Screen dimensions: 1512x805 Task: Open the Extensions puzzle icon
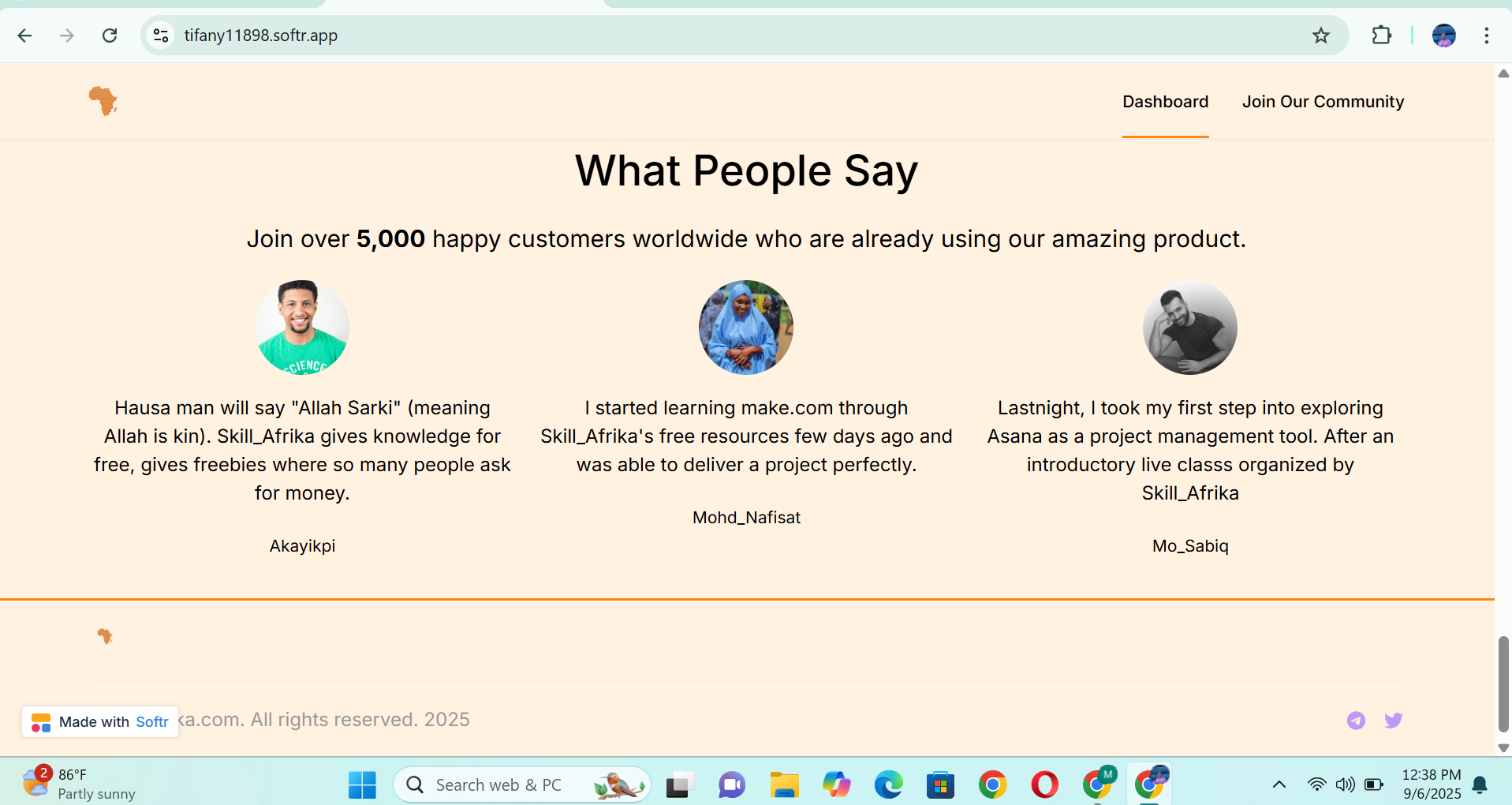click(x=1381, y=36)
